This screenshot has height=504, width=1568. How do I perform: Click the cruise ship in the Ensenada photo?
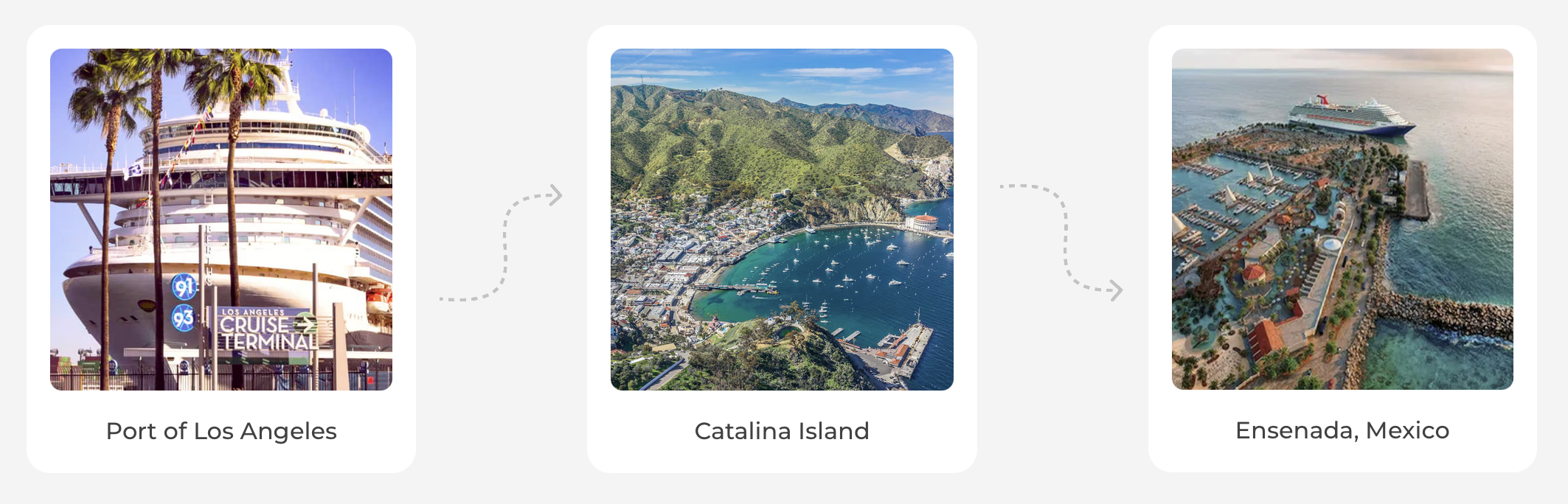click(1352, 116)
